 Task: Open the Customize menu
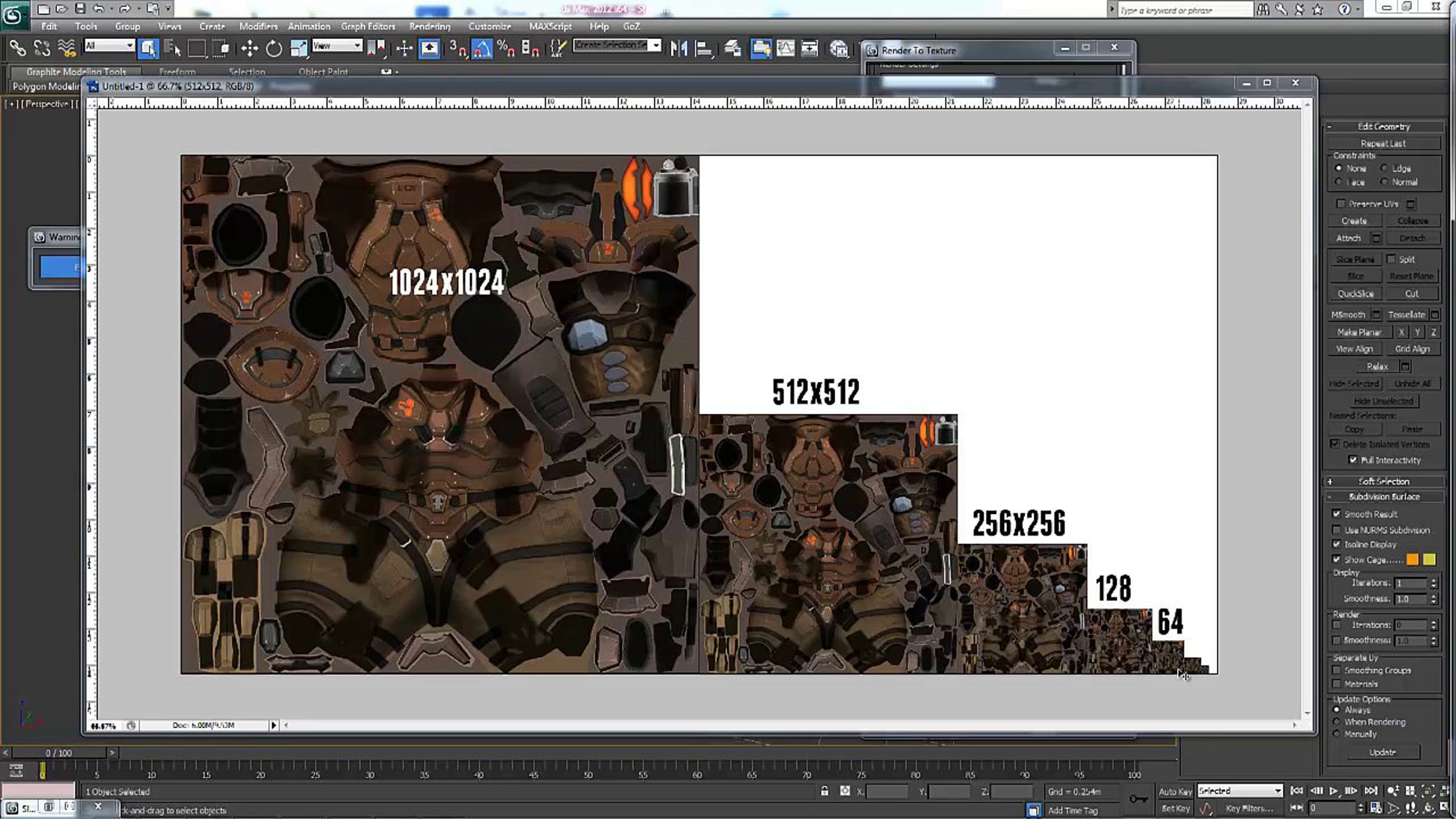point(489,26)
